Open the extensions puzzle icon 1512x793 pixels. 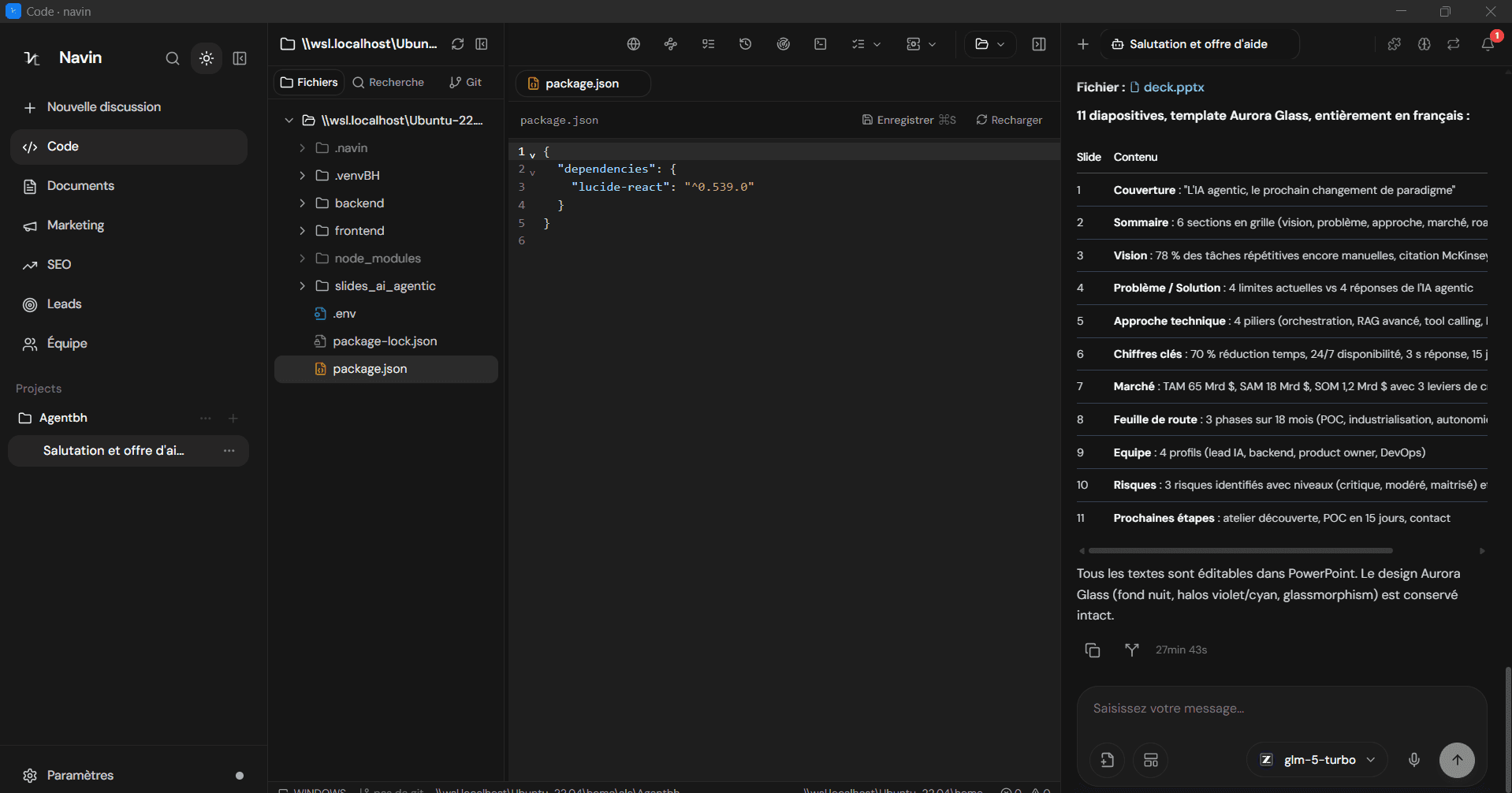1394,44
